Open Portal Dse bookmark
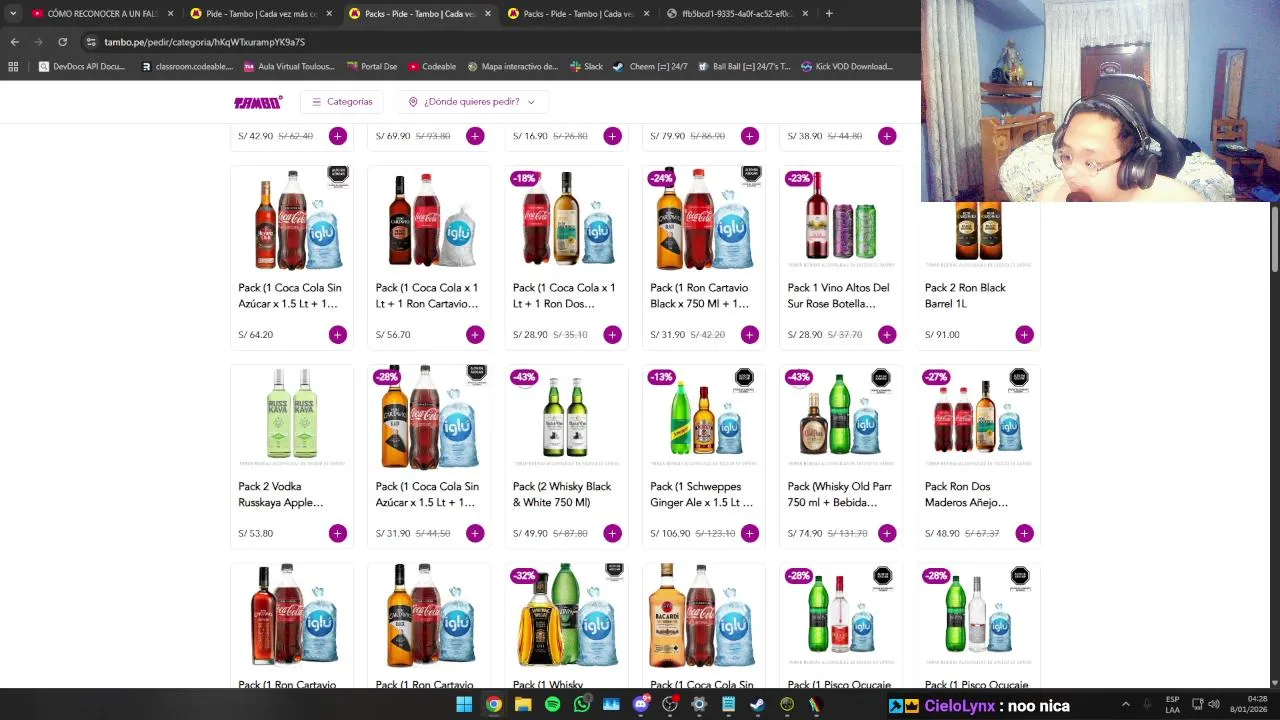Screen dimensions: 1280x720 (x=371, y=67)
